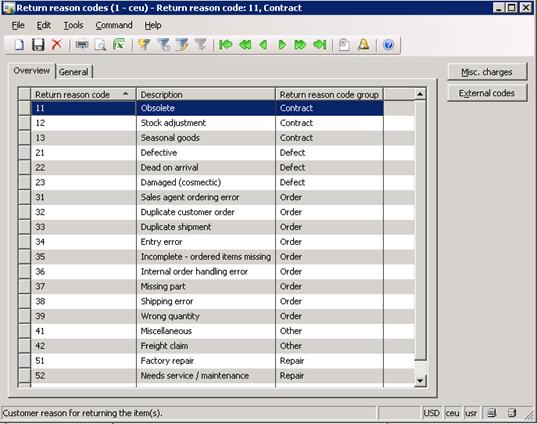Select row marker for code 34 Entry error
The height and width of the screenshot is (424, 537).
click(25, 242)
